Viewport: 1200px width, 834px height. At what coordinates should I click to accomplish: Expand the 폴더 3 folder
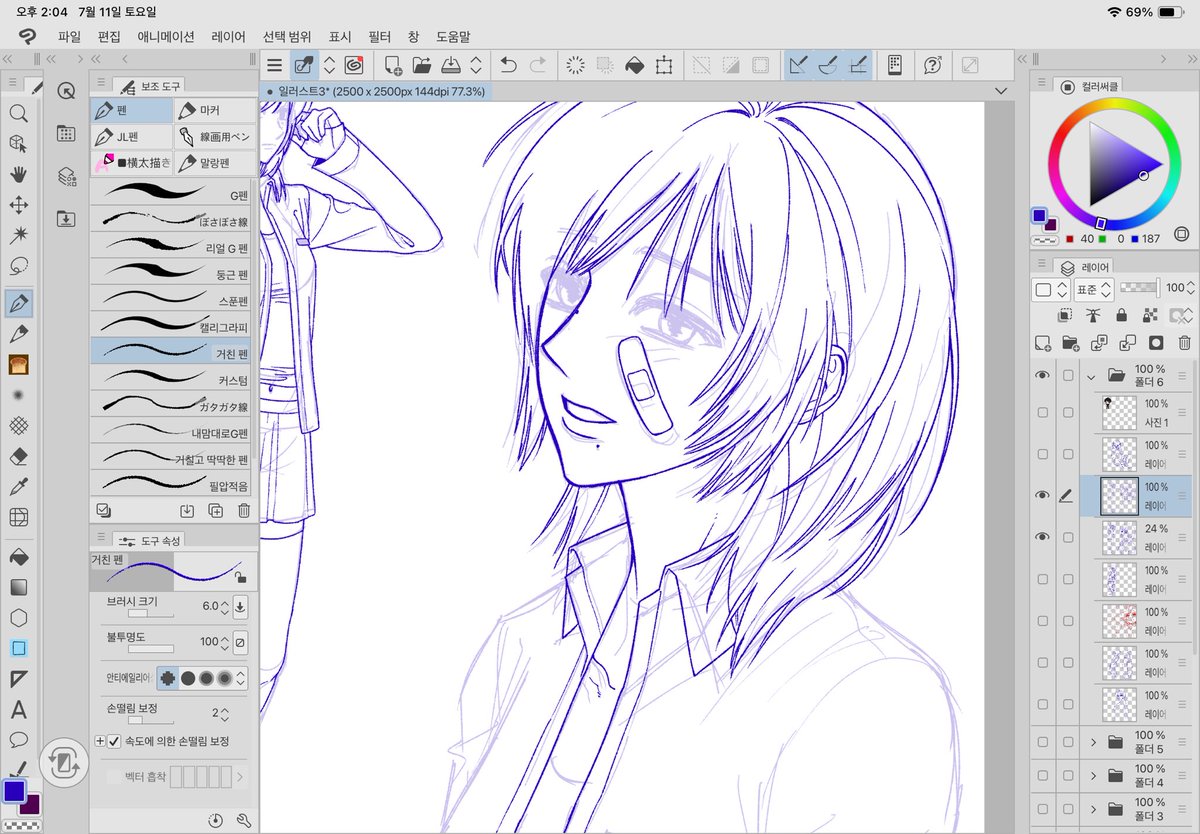click(x=1093, y=808)
